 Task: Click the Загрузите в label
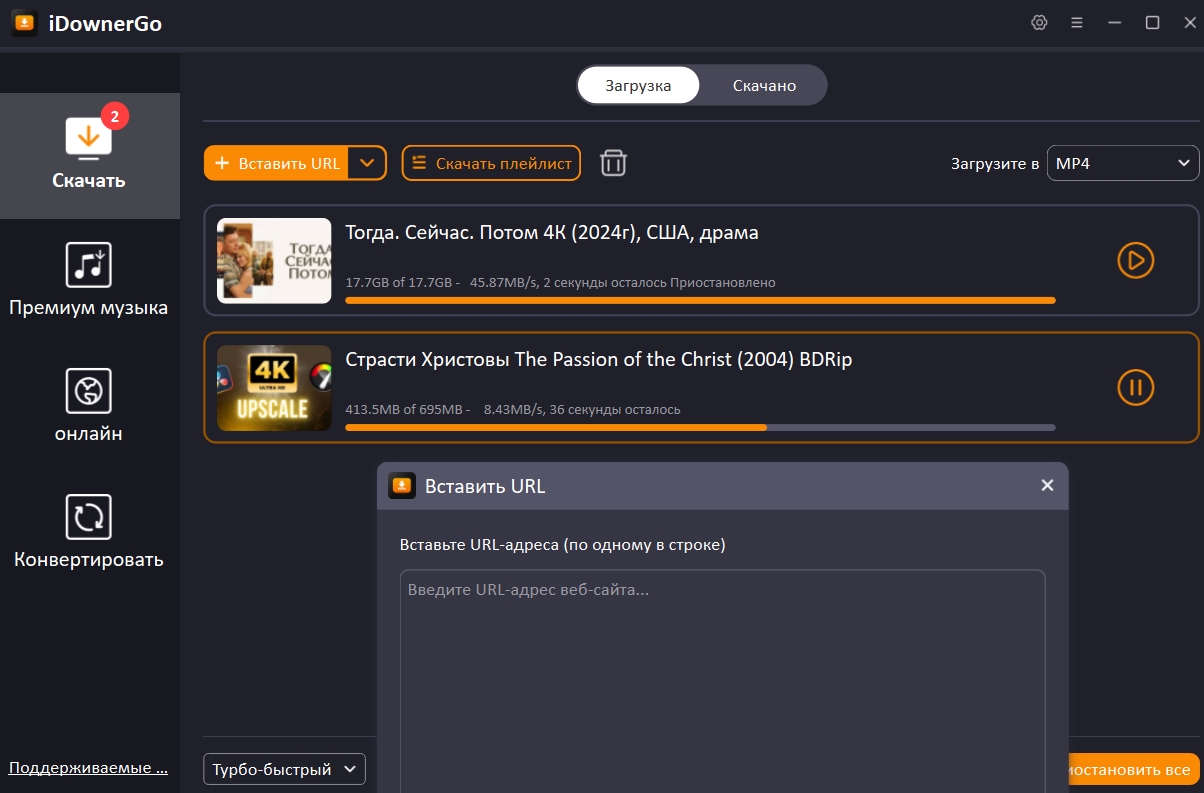coord(994,164)
